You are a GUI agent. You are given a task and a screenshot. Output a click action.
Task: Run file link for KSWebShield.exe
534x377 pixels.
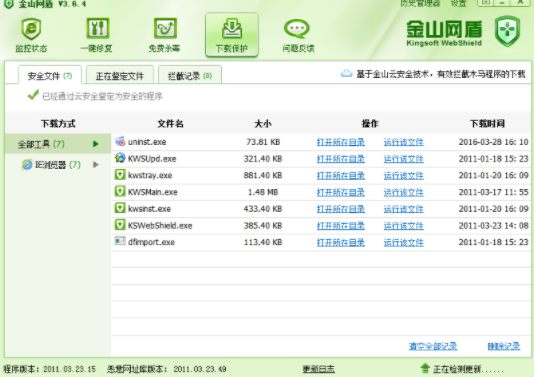[x=404, y=225]
